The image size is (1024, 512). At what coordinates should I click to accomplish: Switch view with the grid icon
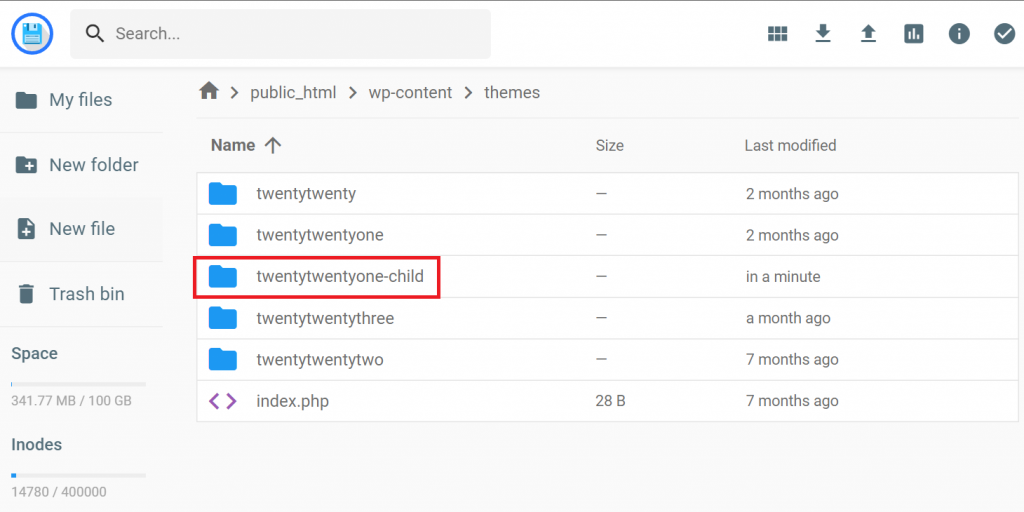[777, 34]
